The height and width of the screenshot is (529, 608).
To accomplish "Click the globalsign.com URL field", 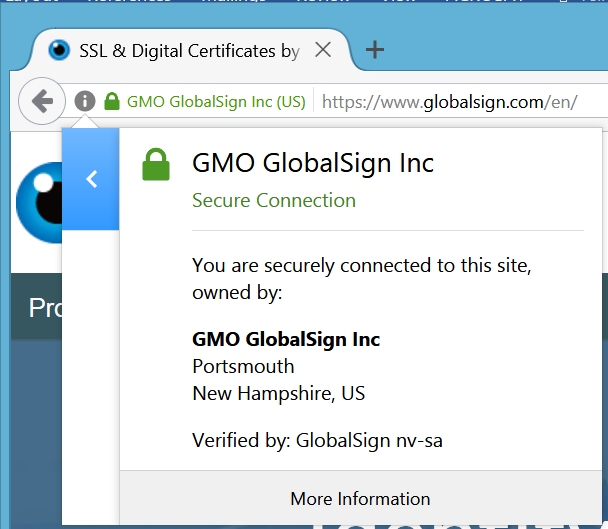I will 449,101.
